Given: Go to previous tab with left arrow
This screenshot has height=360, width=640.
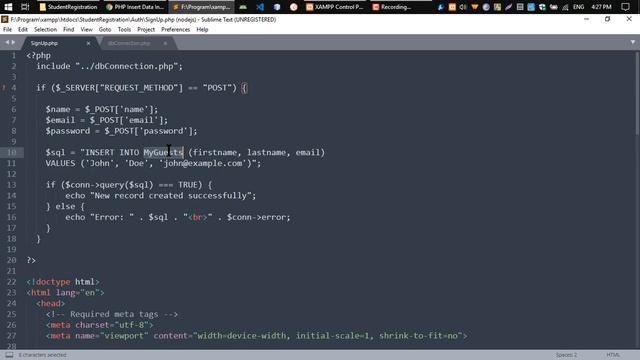Looking at the screenshot, I should click(x=7, y=42).
